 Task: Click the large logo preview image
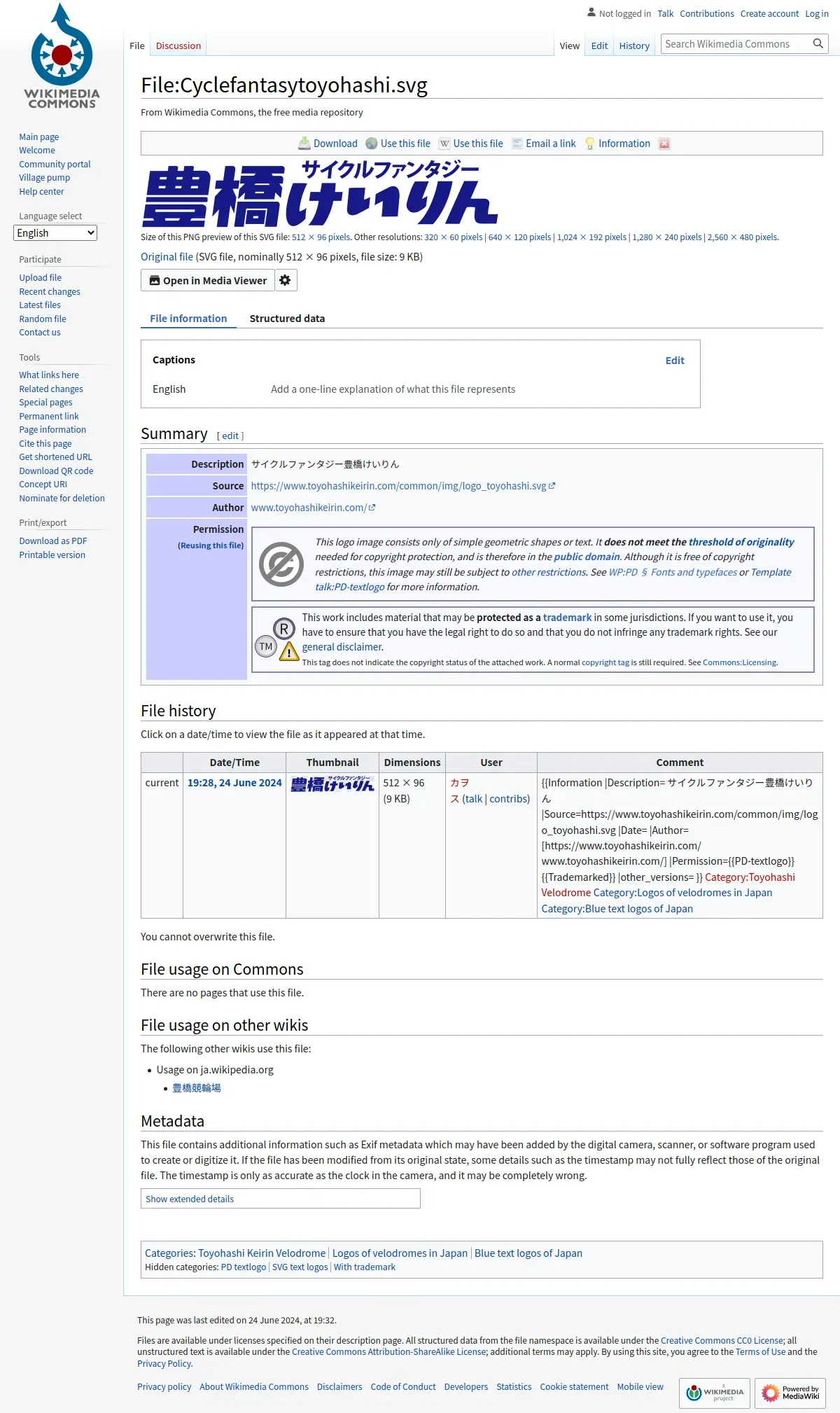pos(321,193)
